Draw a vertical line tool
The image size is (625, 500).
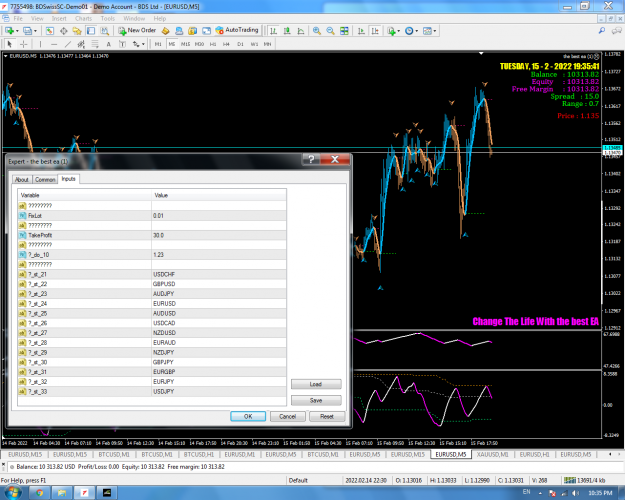point(40,44)
